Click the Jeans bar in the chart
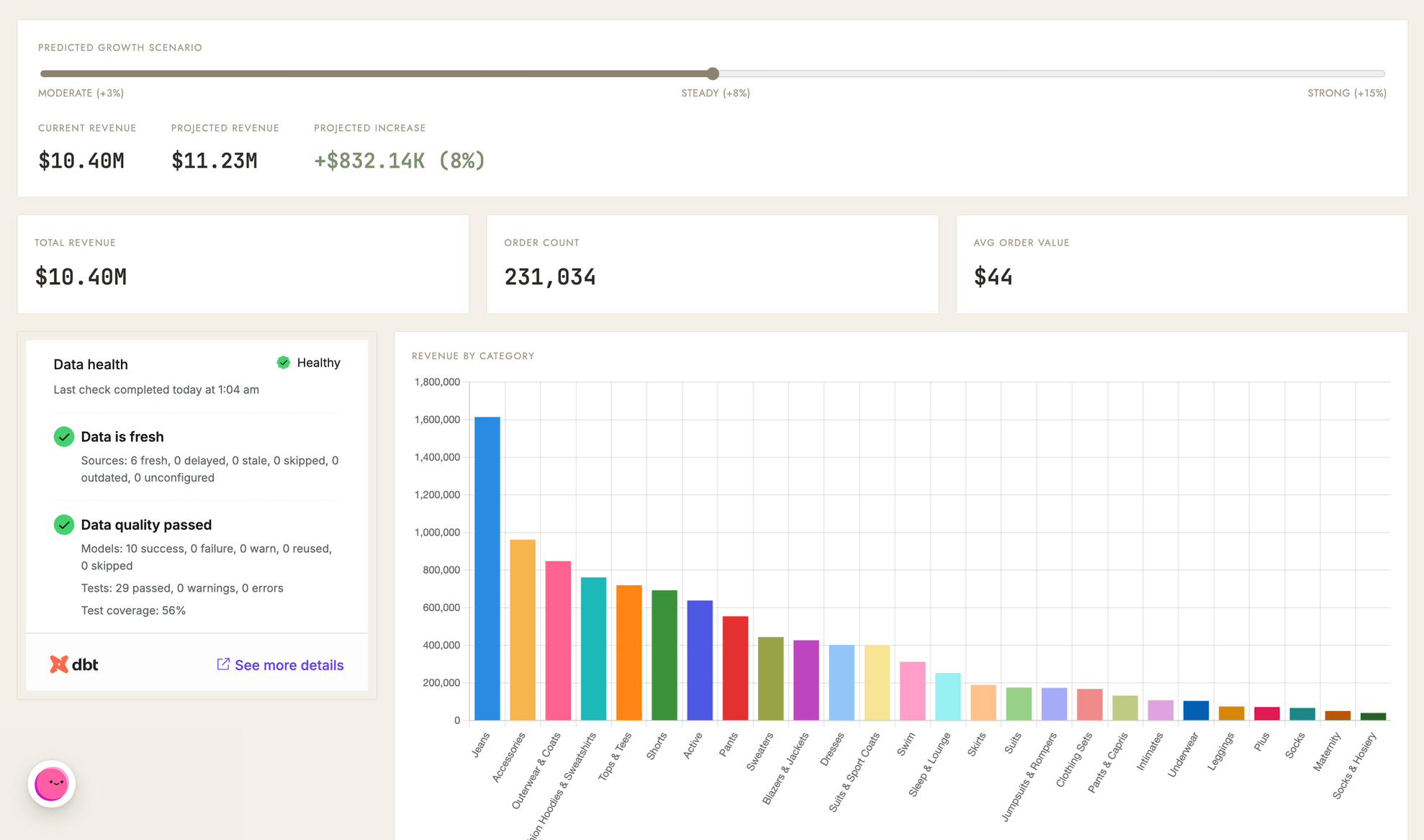 [487, 569]
